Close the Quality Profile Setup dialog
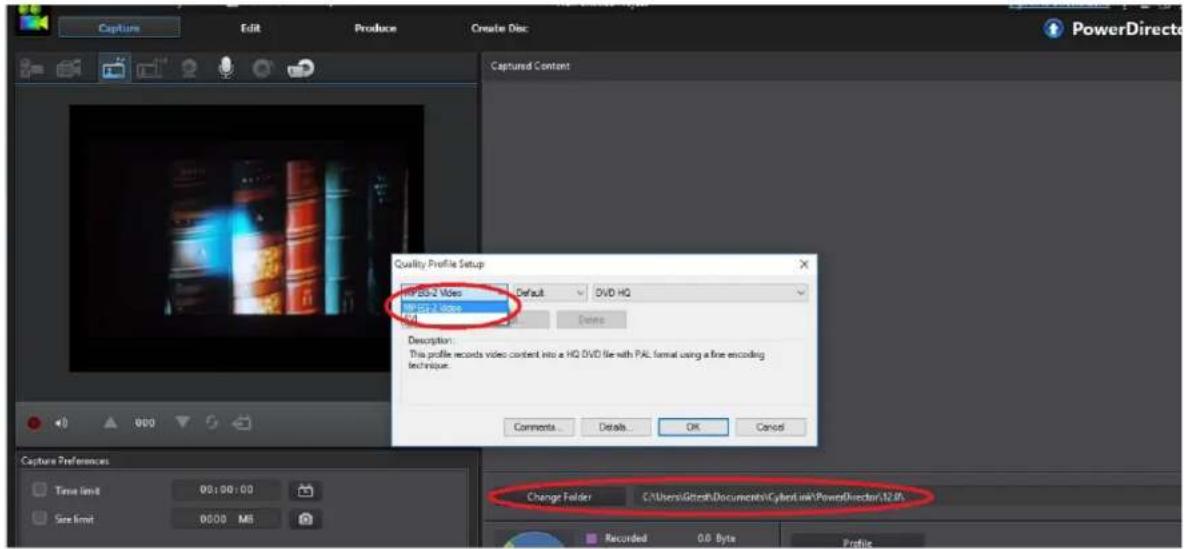The image size is (1184, 549). click(804, 264)
